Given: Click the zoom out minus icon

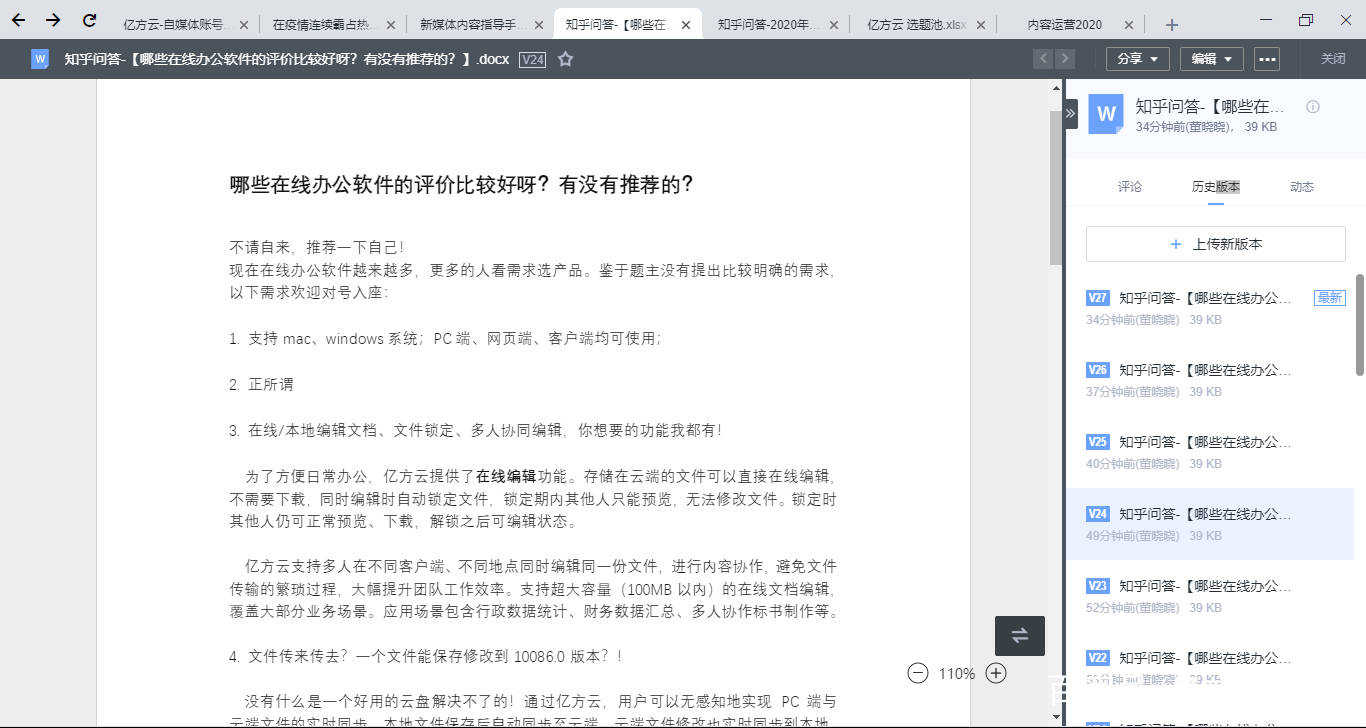Looking at the screenshot, I should click(x=918, y=673).
